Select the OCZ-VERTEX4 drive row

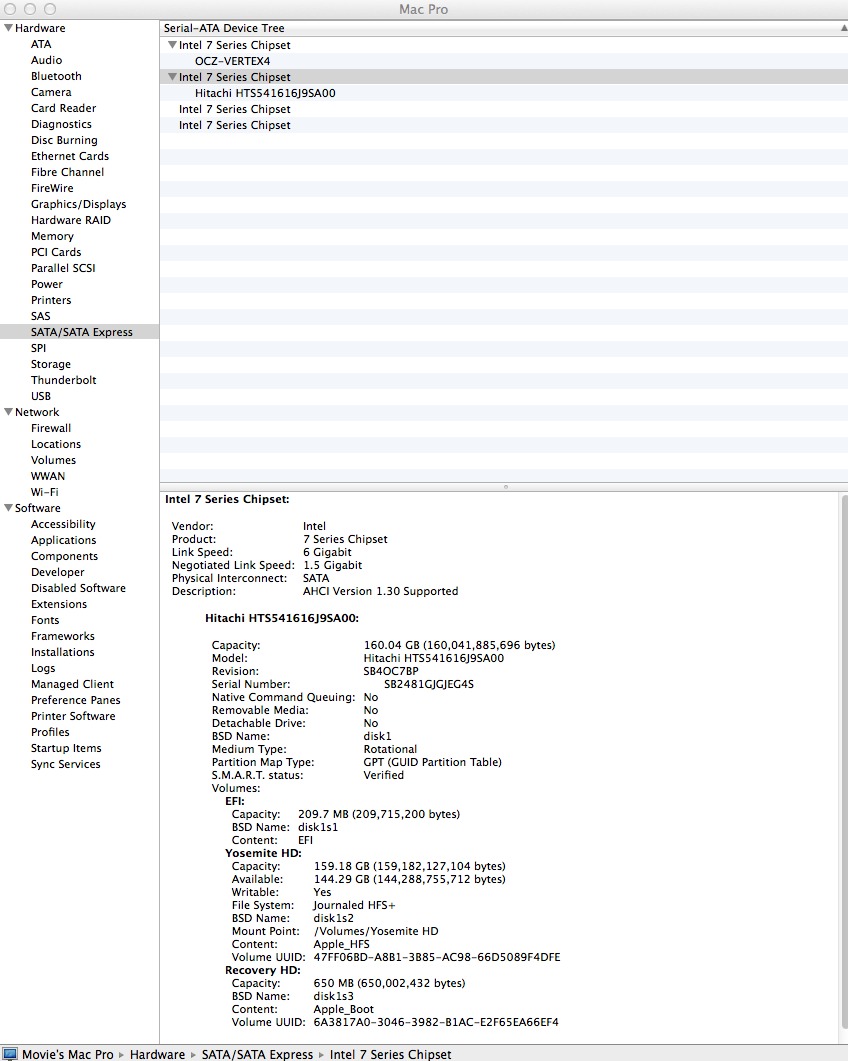pyautogui.click(x=504, y=61)
